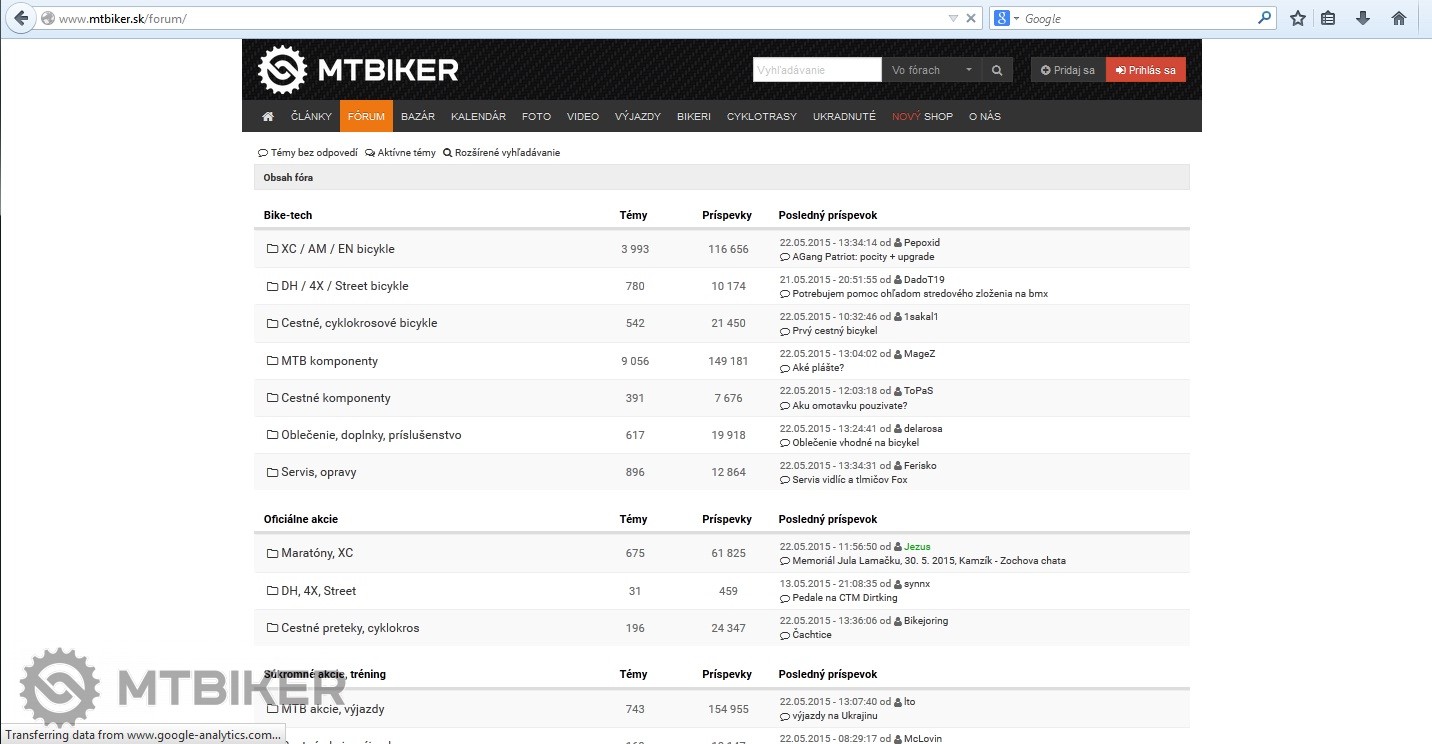
Task: Click the 'Vyhľadávanie' search input field
Action: [817, 70]
